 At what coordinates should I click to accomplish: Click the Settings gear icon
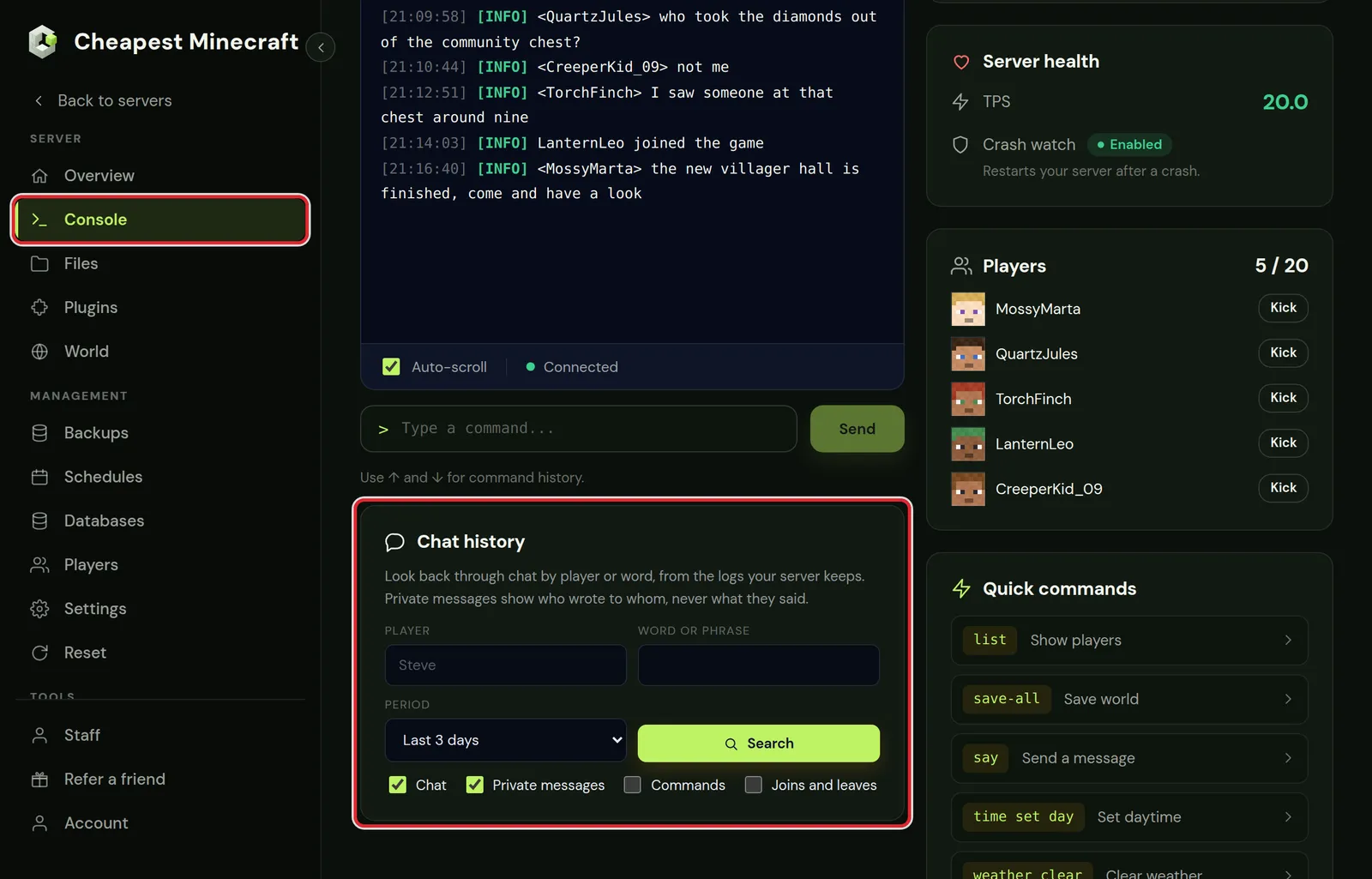pyautogui.click(x=39, y=609)
